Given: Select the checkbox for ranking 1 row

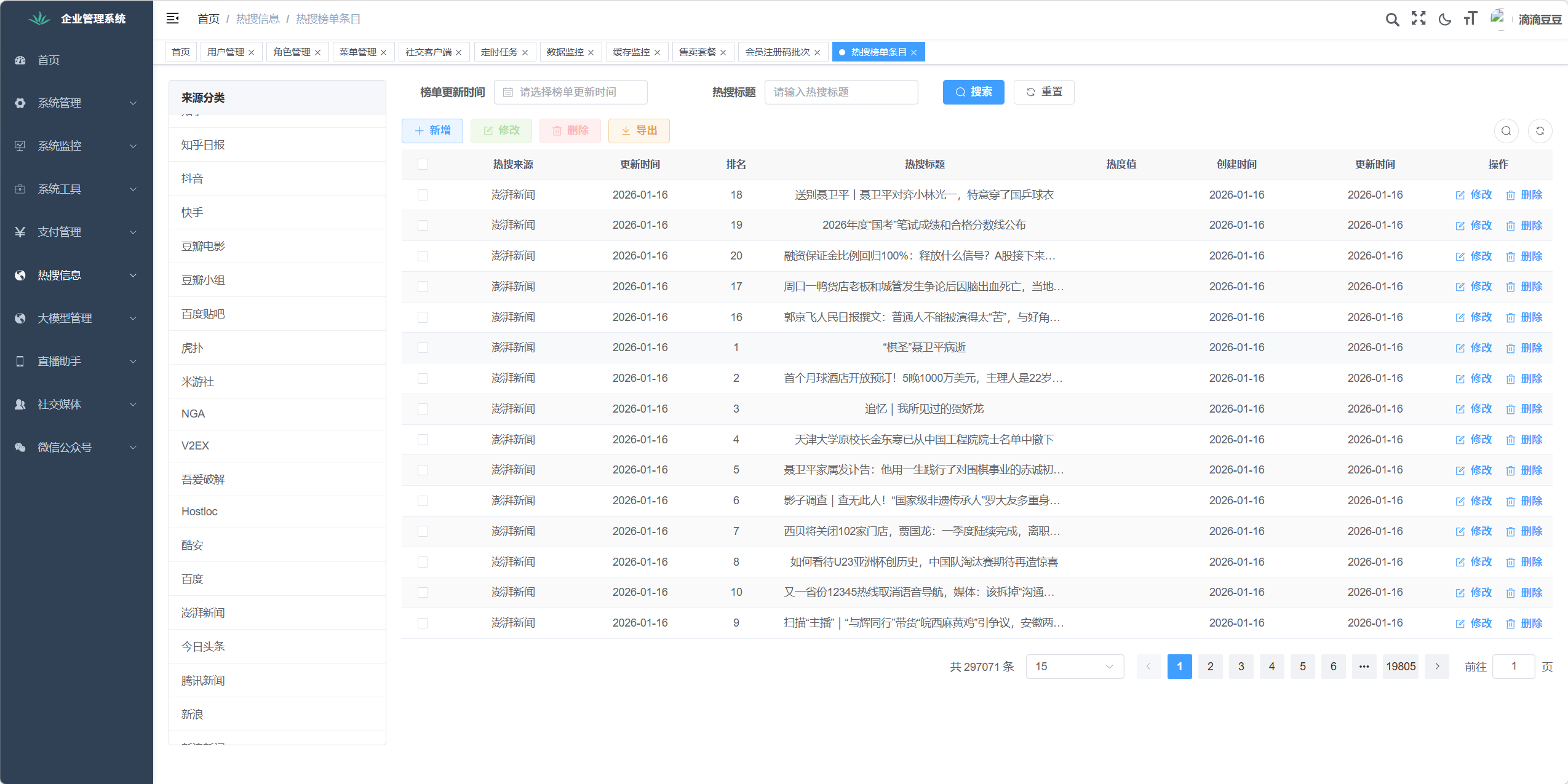Looking at the screenshot, I should click(423, 347).
